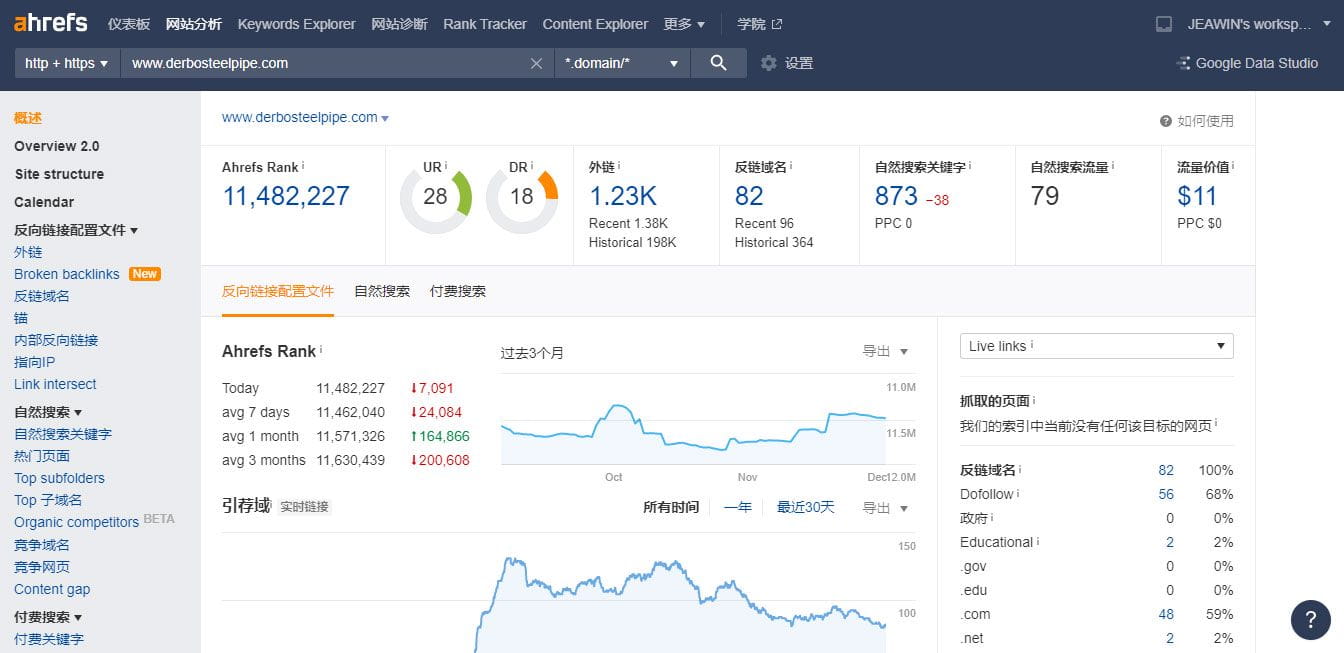
Task: Select 一年 time range
Action: click(738, 507)
